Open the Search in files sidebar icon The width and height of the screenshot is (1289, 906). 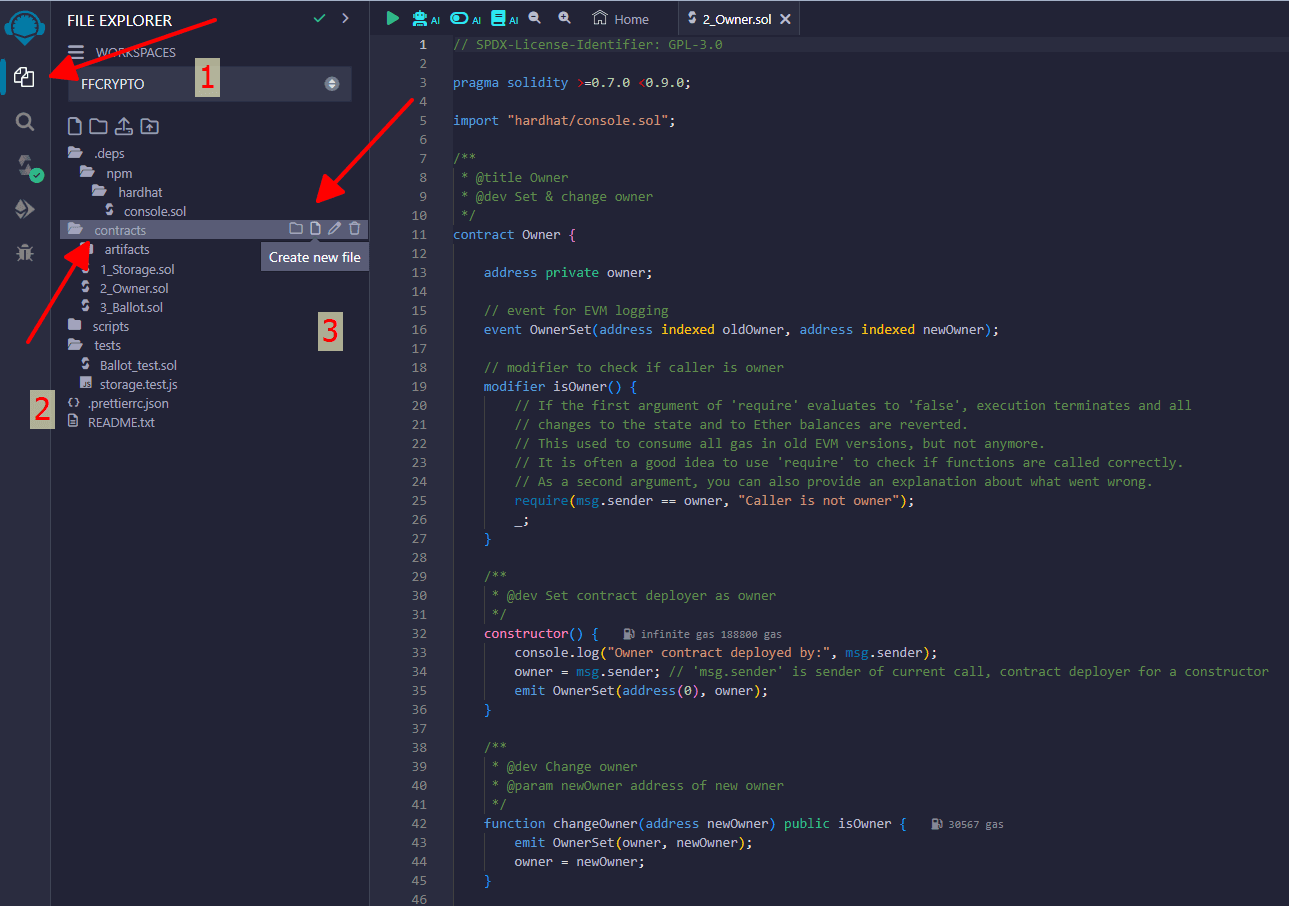pyautogui.click(x=25, y=122)
